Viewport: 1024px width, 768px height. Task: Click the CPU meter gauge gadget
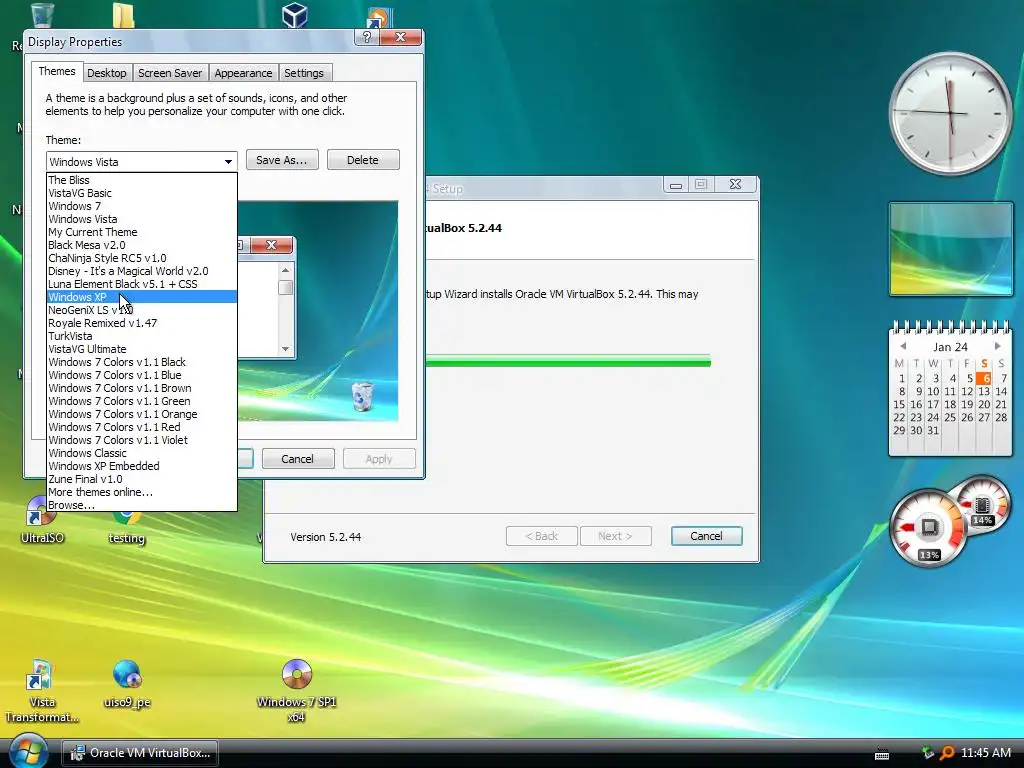pos(929,528)
